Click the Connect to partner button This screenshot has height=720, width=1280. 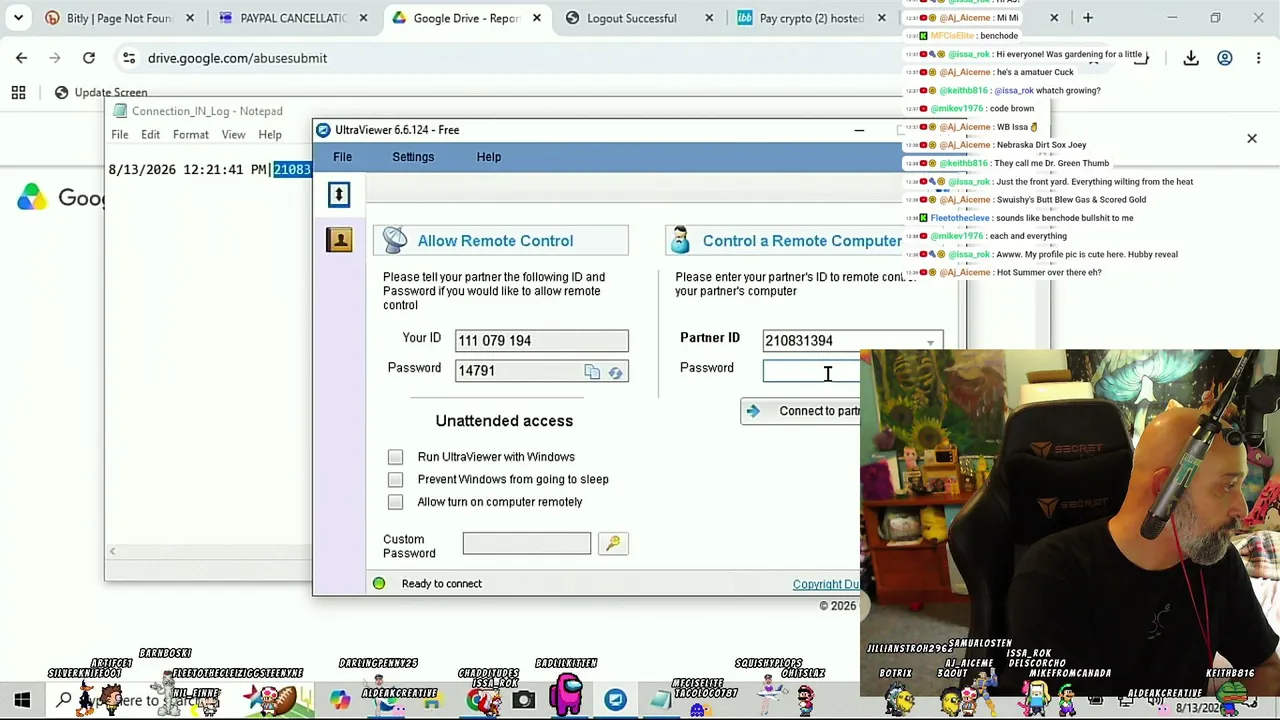pos(800,411)
